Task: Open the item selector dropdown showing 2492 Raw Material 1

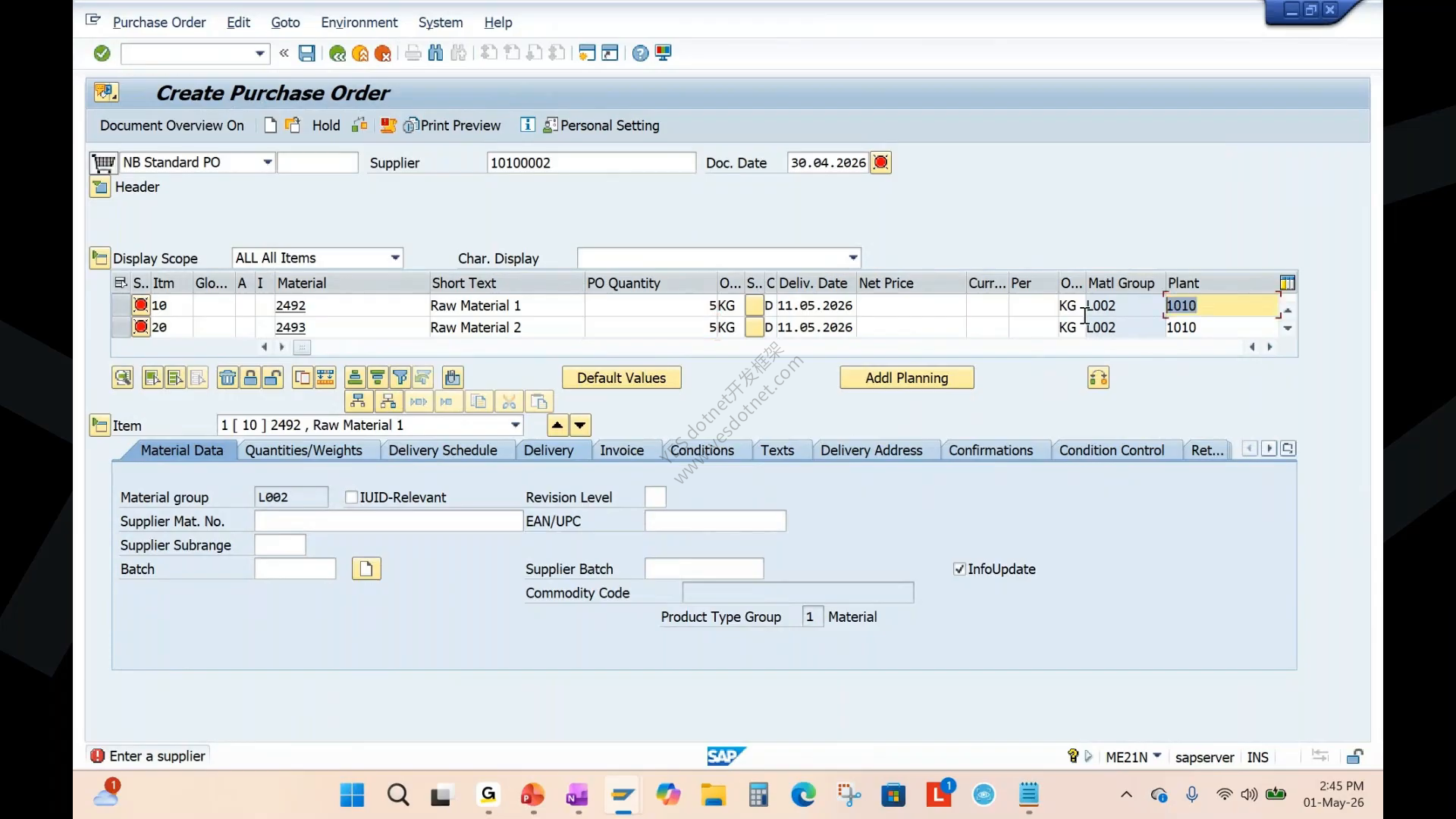Action: coord(516,425)
